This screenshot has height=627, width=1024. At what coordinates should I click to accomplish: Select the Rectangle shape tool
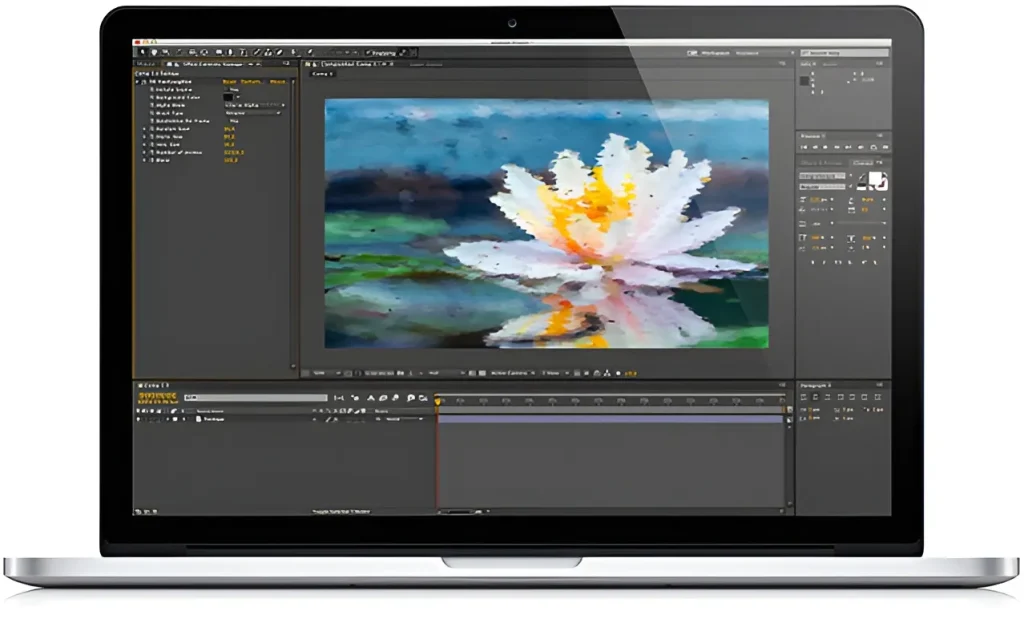pos(219,52)
